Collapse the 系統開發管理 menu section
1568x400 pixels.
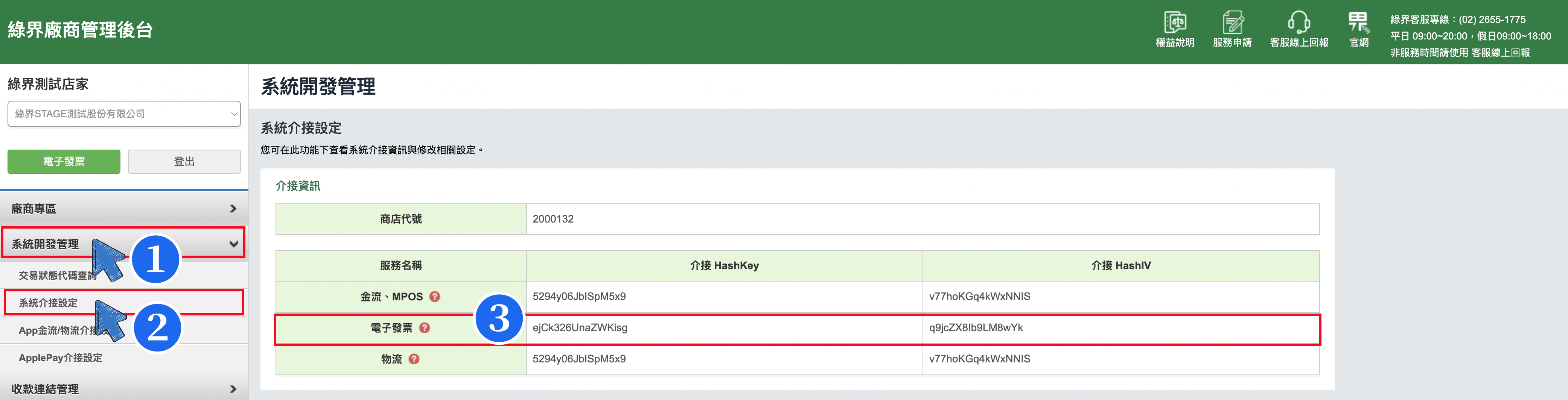tap(123, 243)
